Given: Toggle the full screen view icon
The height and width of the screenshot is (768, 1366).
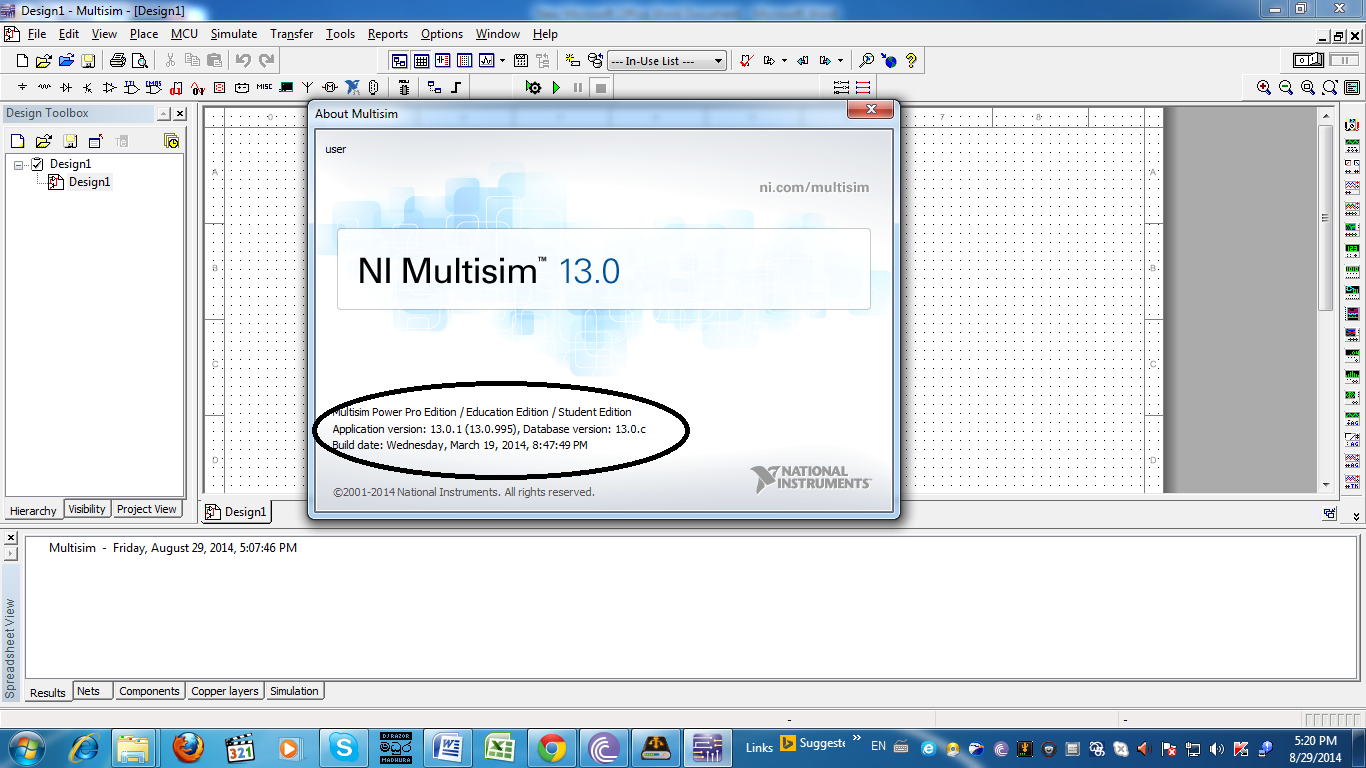Looking at the screenshot, I should [1352, 88].
